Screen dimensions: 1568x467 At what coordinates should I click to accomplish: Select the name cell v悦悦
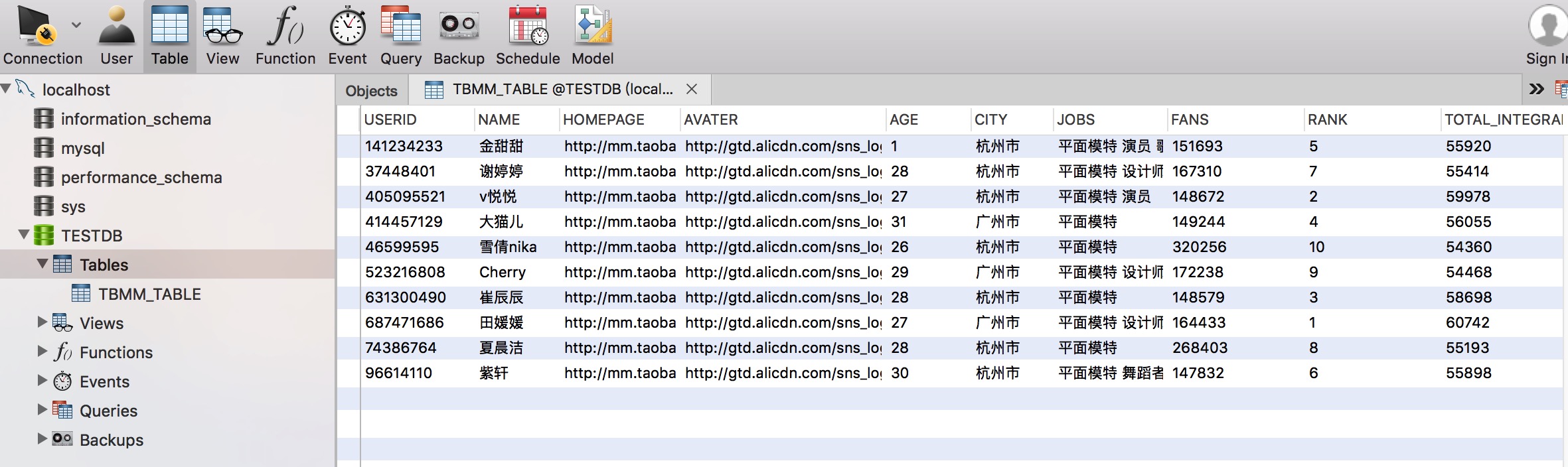[x=517, y=196]
